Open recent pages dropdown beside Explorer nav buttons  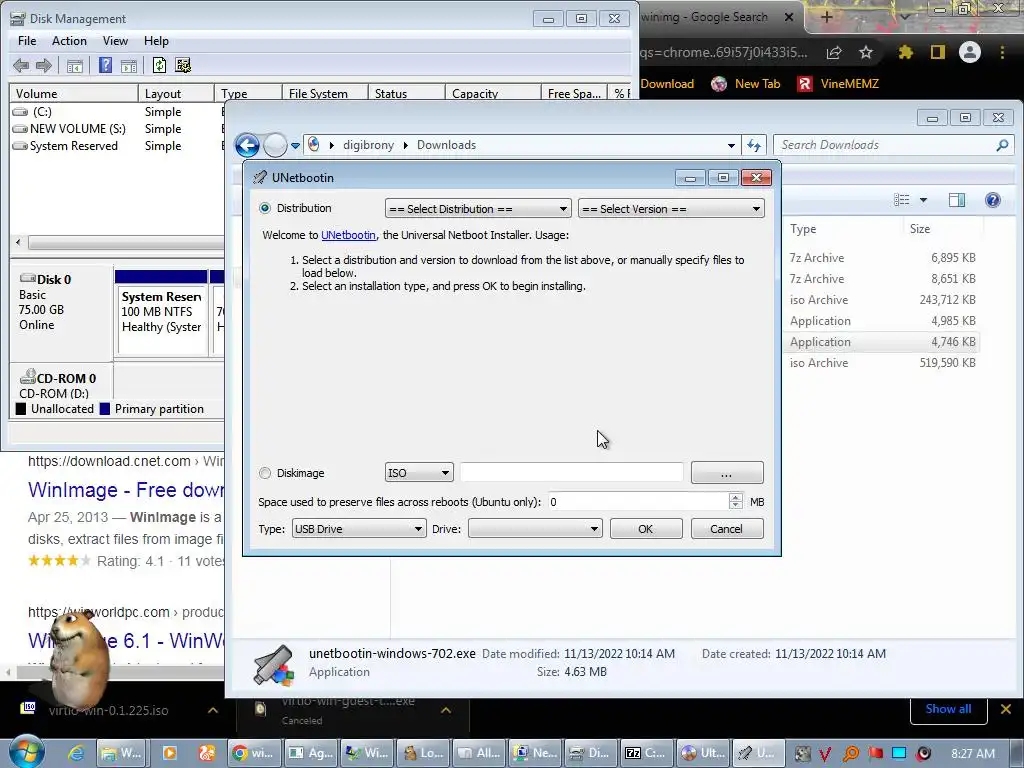click(295, 146)
